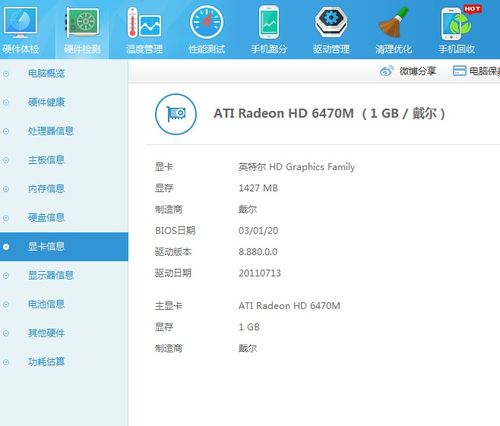Screen dimensions: 500x426
Task: Open 电池信息 sidebar entry
Action: (x=46, y=304)
